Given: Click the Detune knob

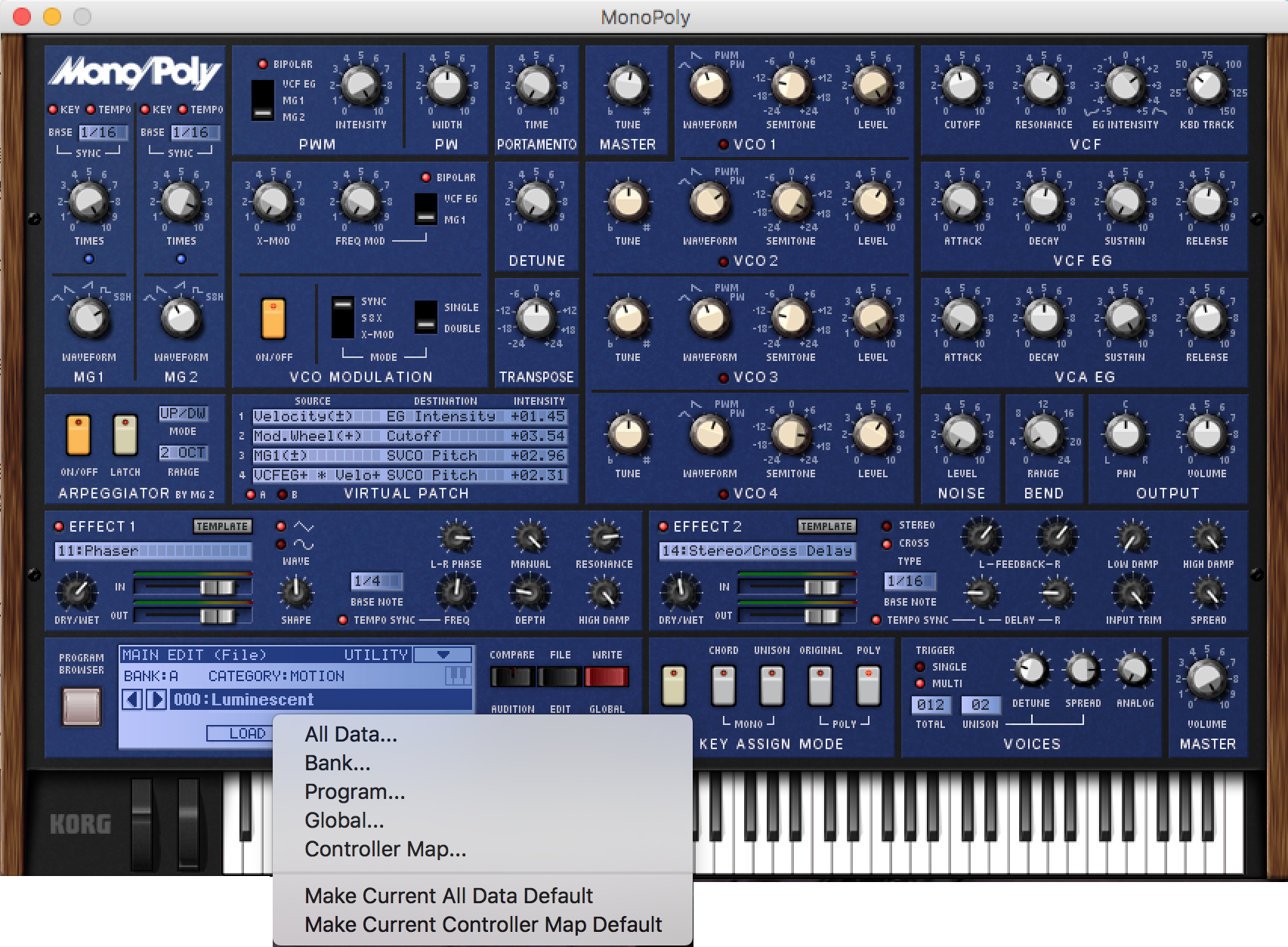Looking at the screenshot, I should click(536, 202).
